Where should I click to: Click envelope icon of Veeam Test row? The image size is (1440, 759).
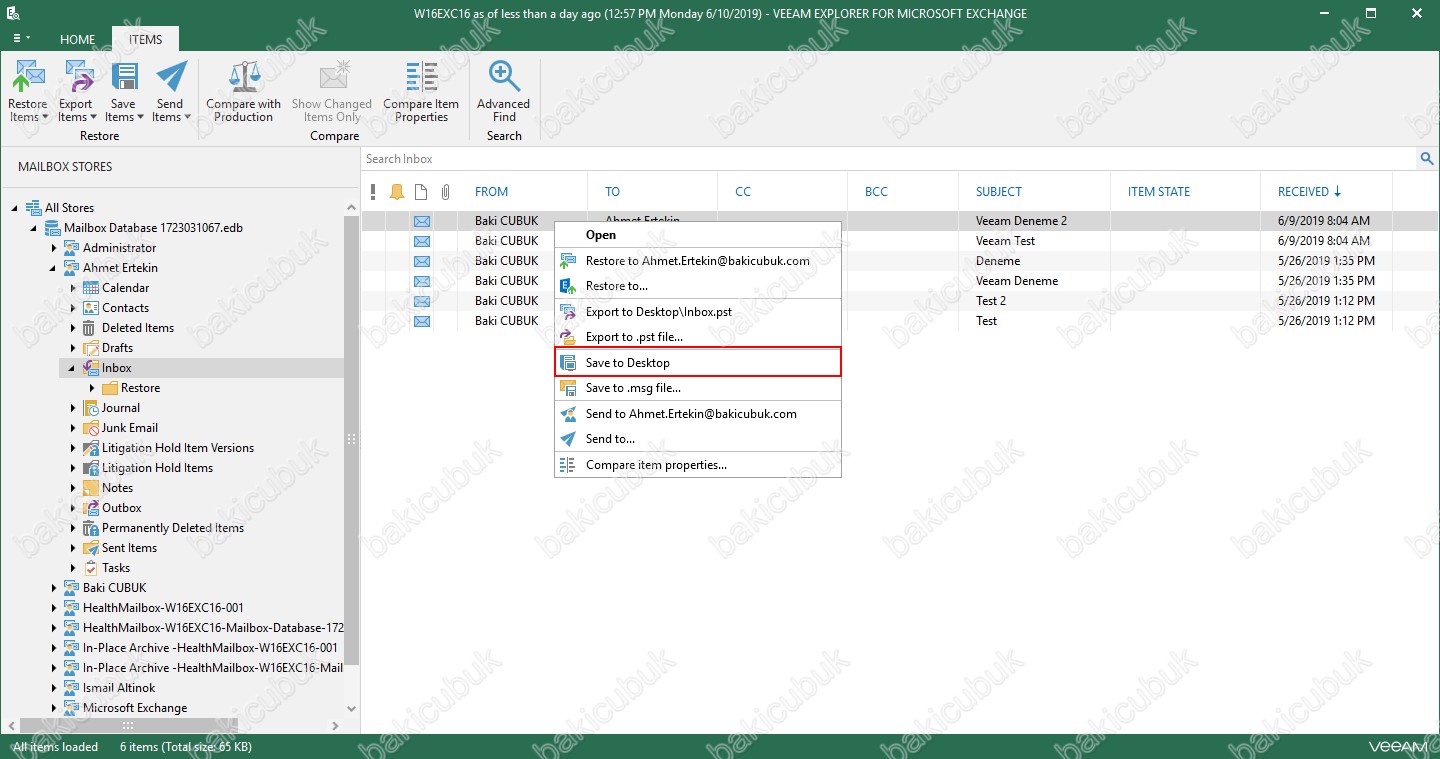coord(422,241)
